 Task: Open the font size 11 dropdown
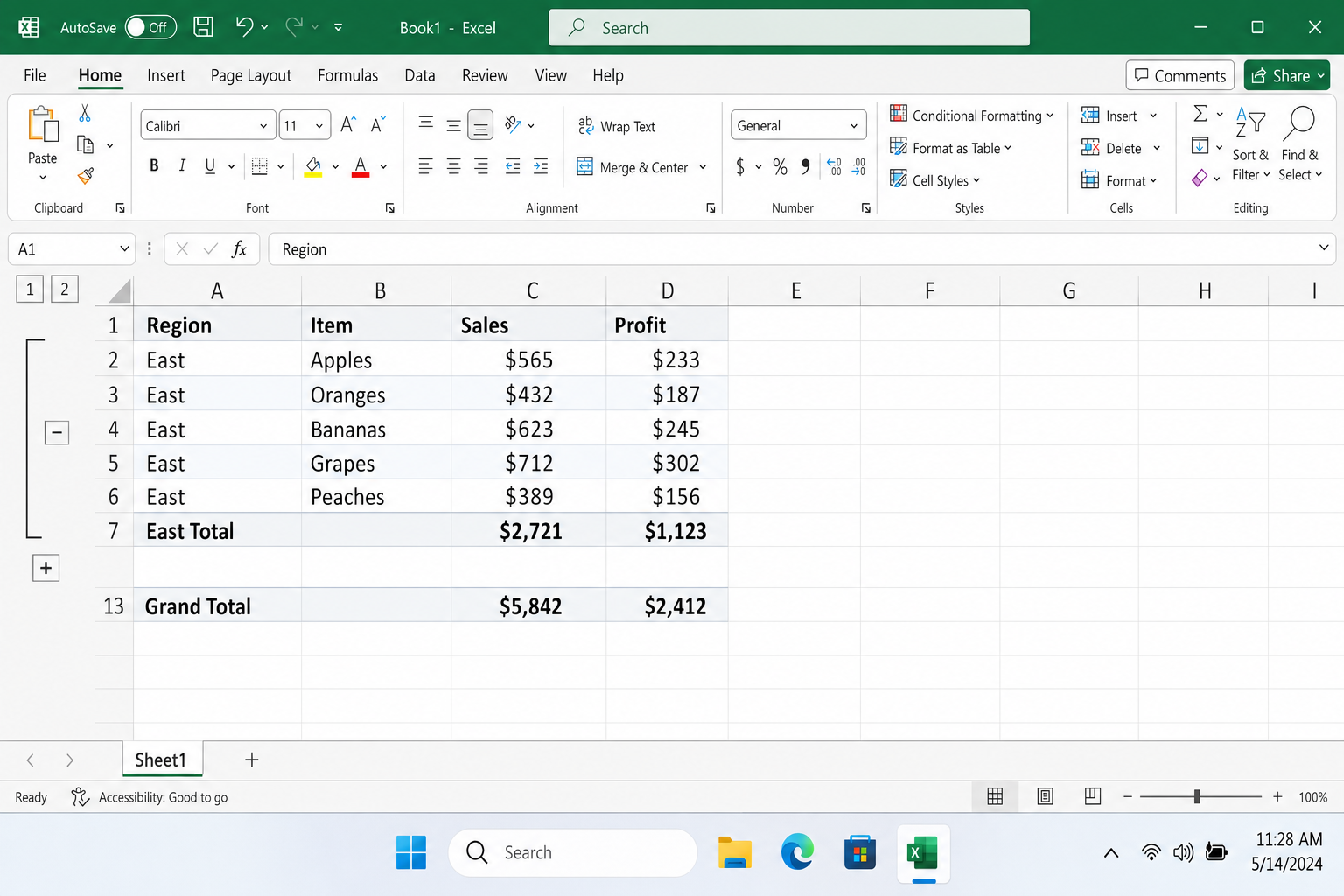tap(319, 126)
